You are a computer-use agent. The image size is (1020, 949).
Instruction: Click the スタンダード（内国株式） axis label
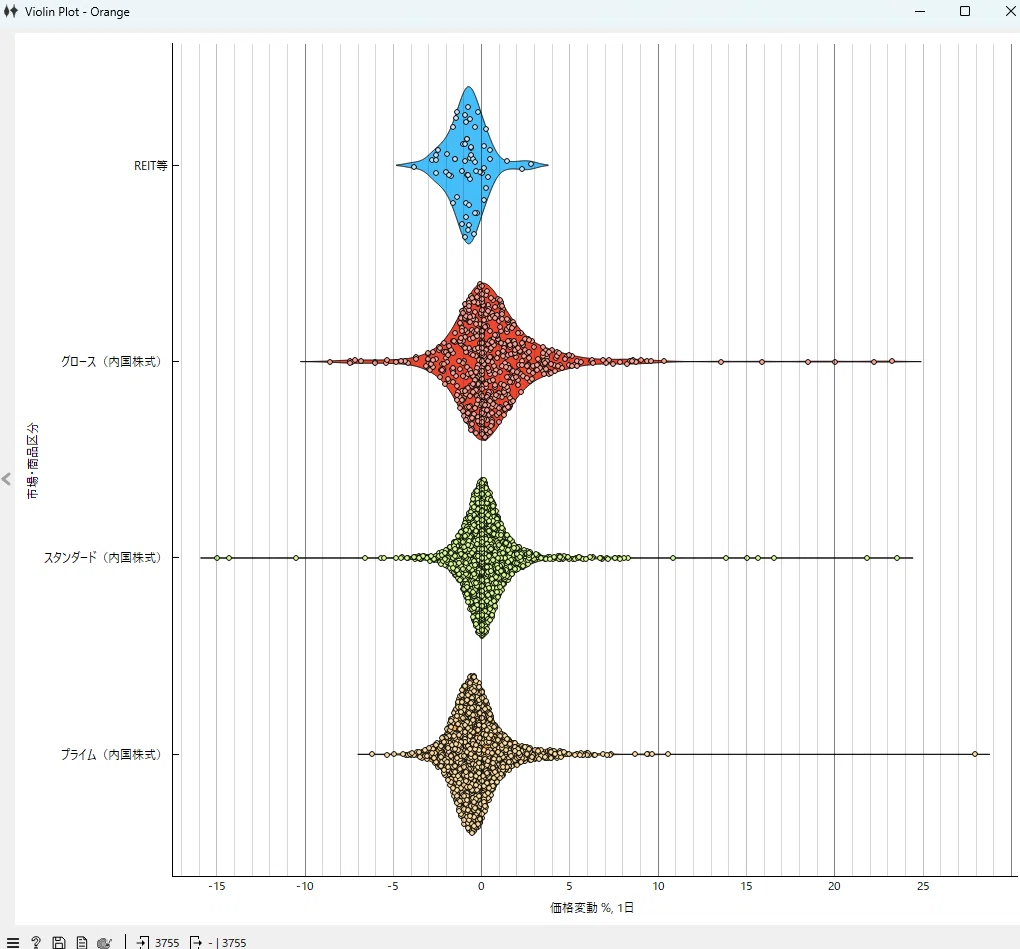coord(102,558)
